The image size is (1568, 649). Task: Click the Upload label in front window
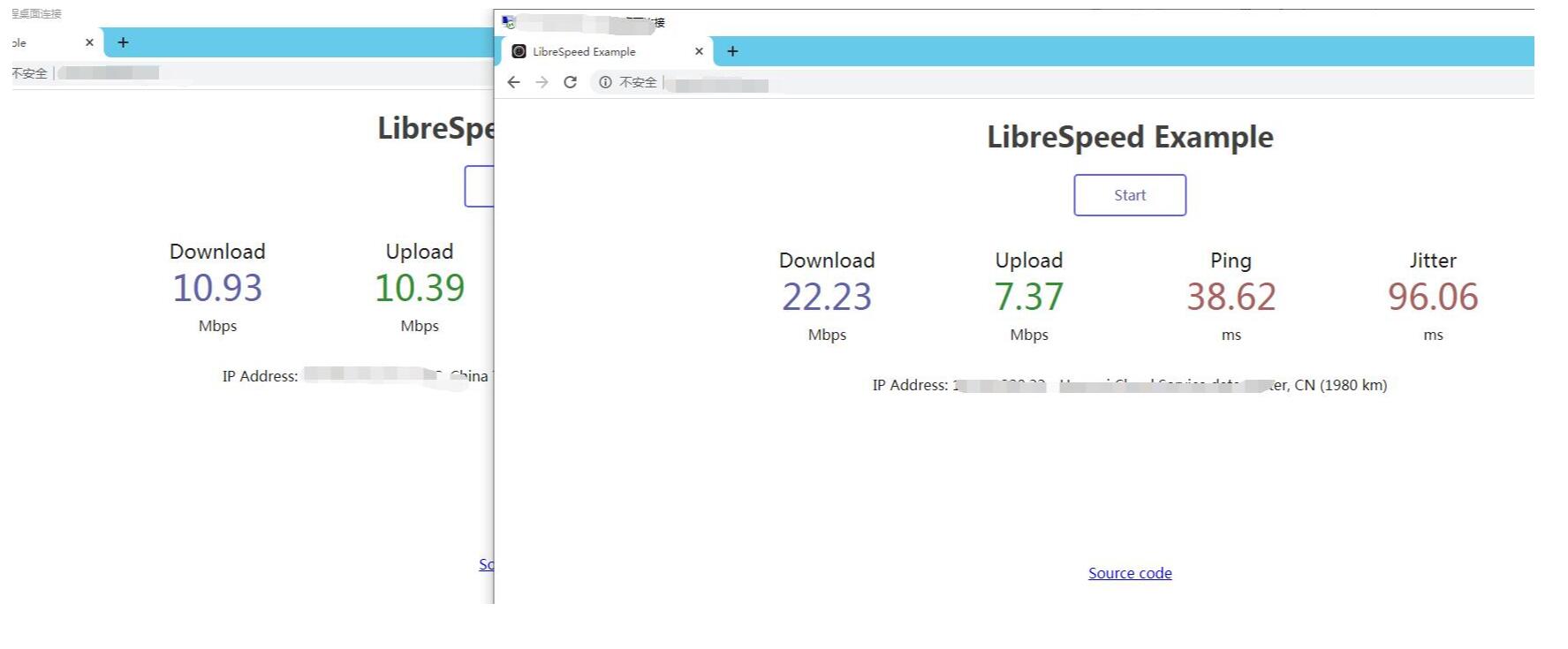pyautogui.click(x=1029, y=260)
